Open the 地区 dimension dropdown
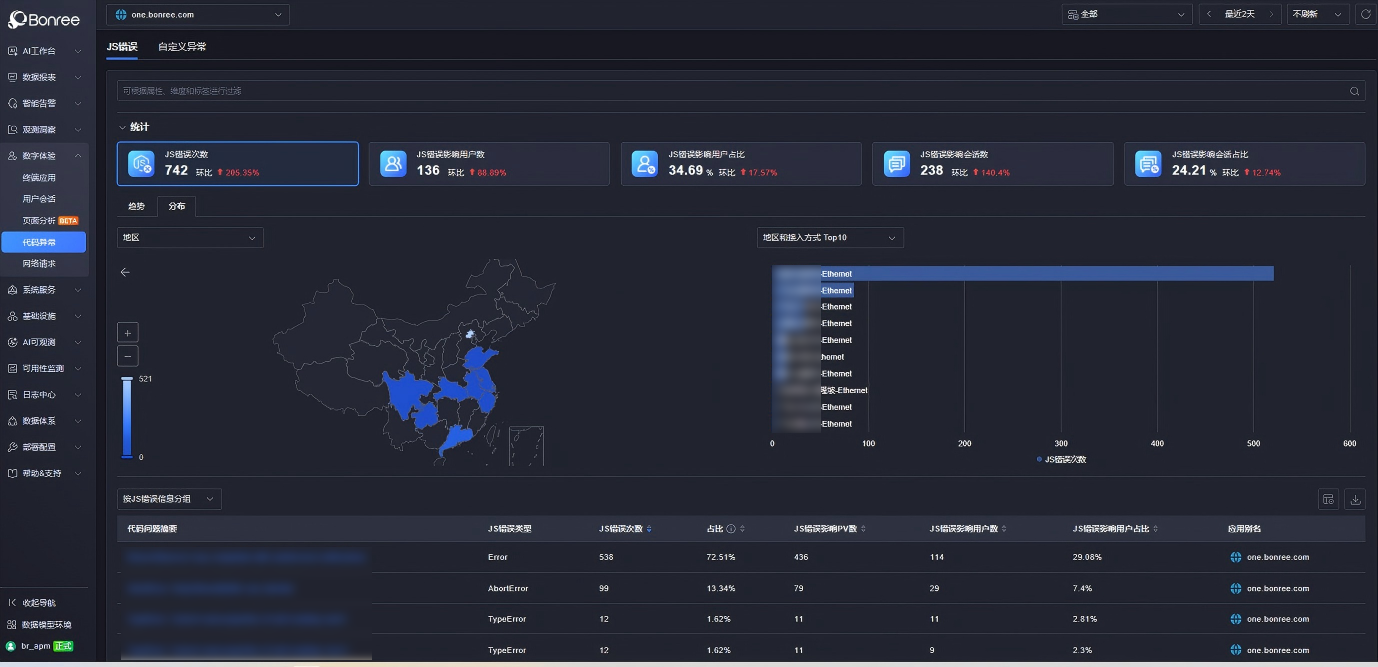The width and height of the screenshot is (1378, 667). pyautogui.click(x=190, y=237)
